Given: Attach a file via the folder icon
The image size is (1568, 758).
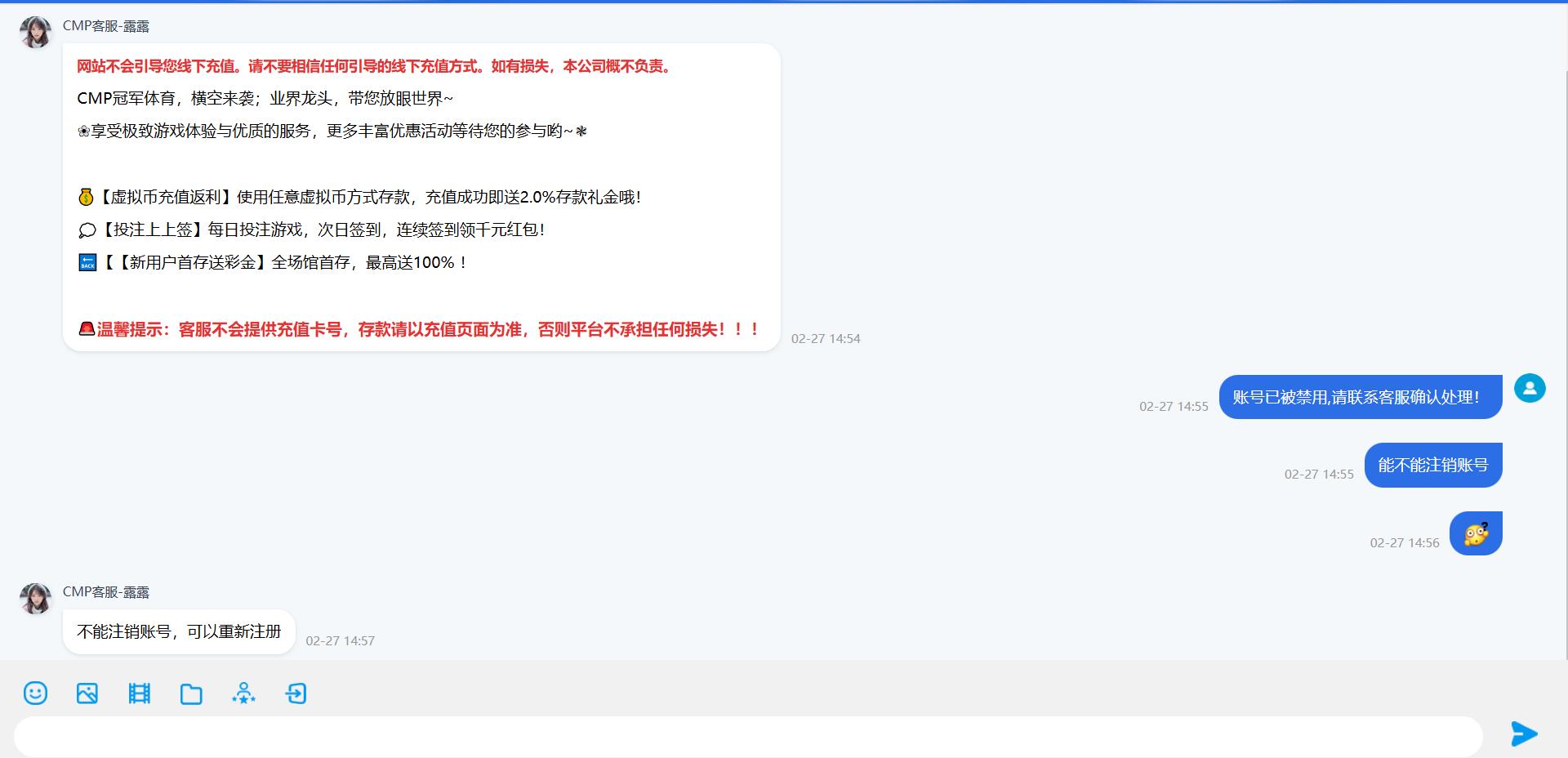Looking at the screenshot, I should tap(191, 693).
